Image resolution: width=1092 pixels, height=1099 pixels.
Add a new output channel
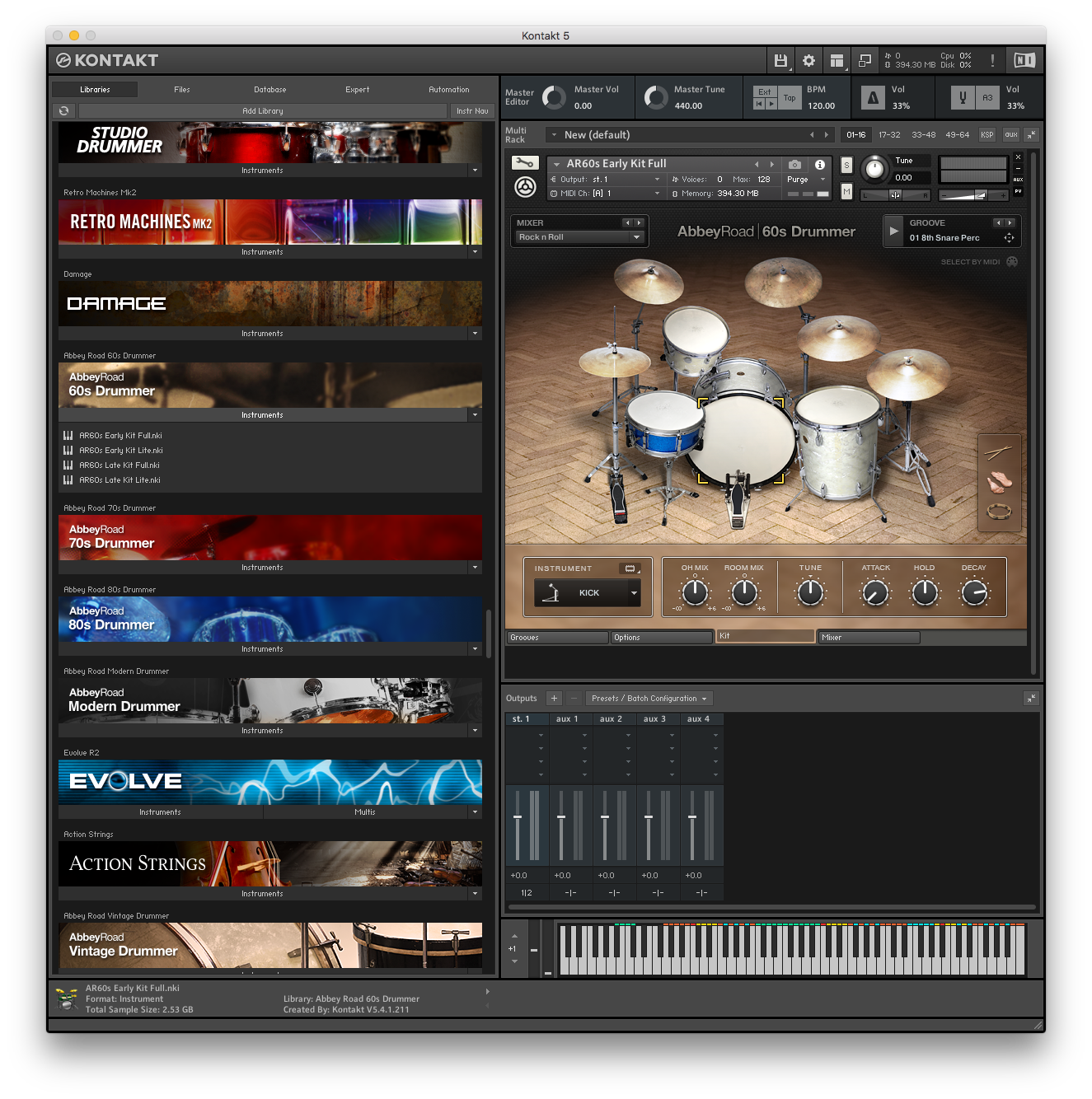(554, 698)
